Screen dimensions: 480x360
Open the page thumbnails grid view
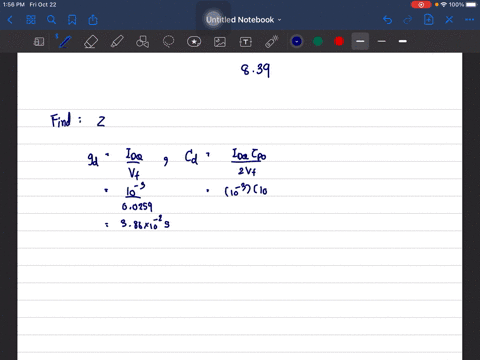[x=31, y=20]
